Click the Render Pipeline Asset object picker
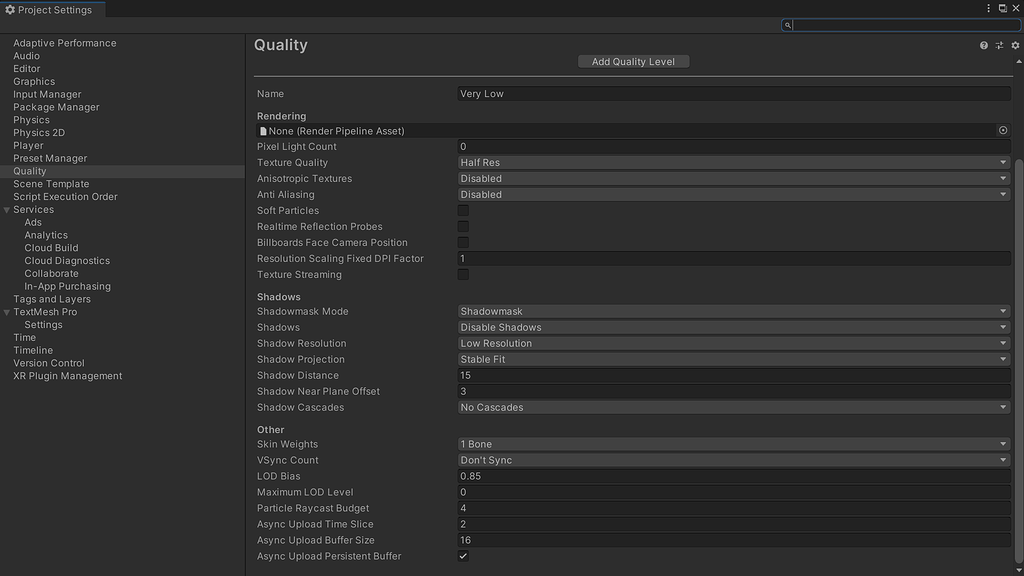Image resolution: width=1024 pixels, height=576 pixels. coord(1003,131)
